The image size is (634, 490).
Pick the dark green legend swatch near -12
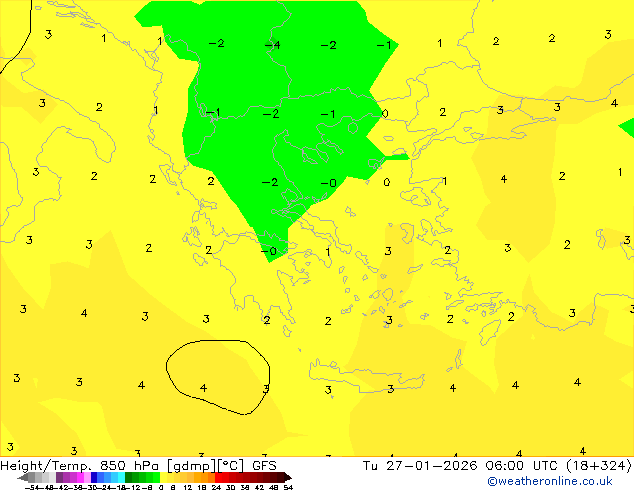[x=129, y=478]
